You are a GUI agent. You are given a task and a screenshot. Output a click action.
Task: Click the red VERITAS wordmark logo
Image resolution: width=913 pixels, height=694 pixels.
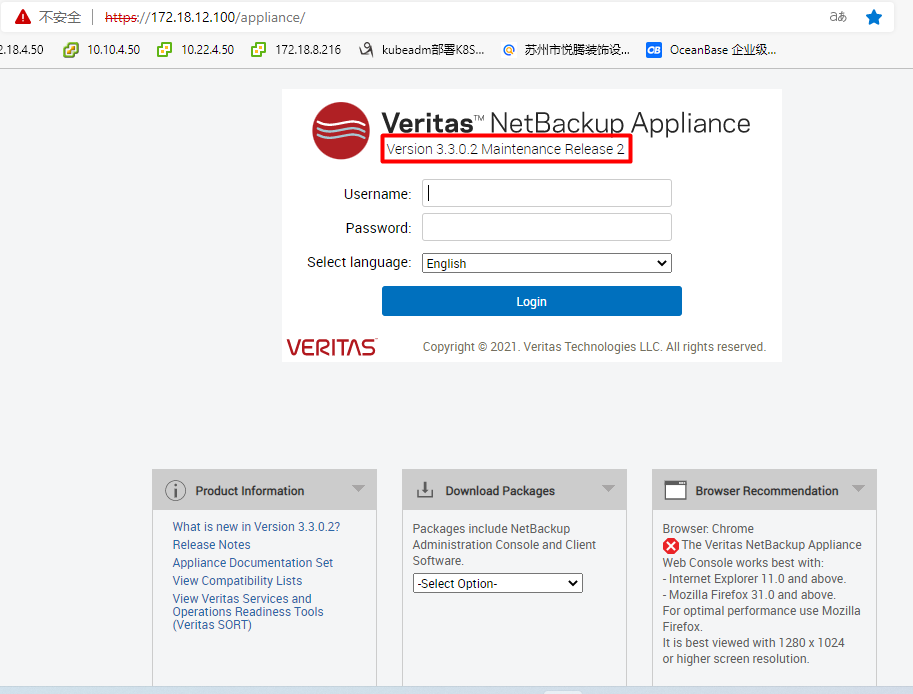[331, 347]
